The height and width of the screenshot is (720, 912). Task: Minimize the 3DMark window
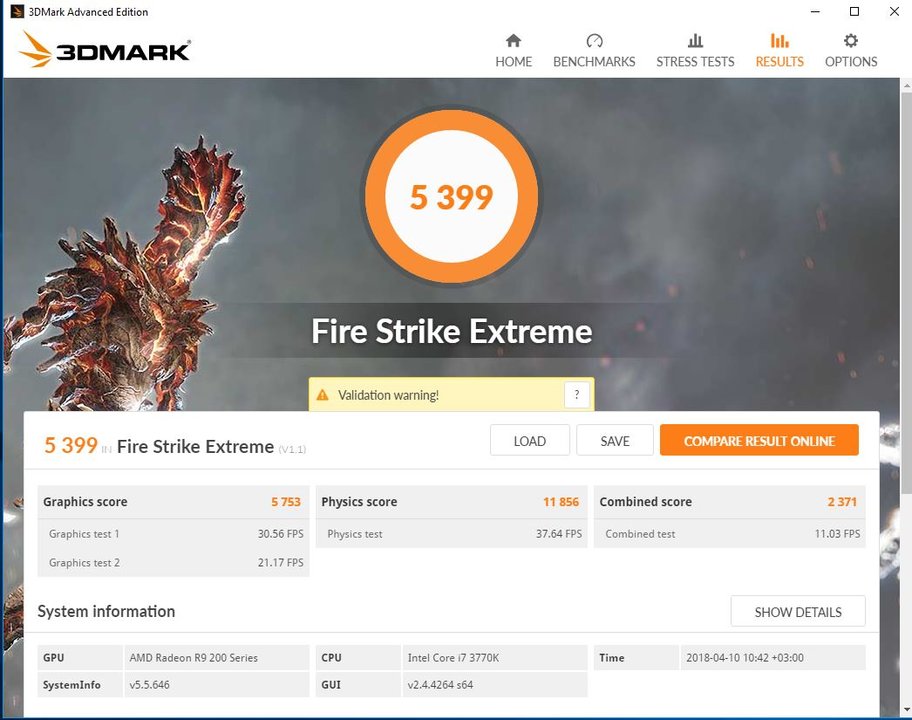815,12
